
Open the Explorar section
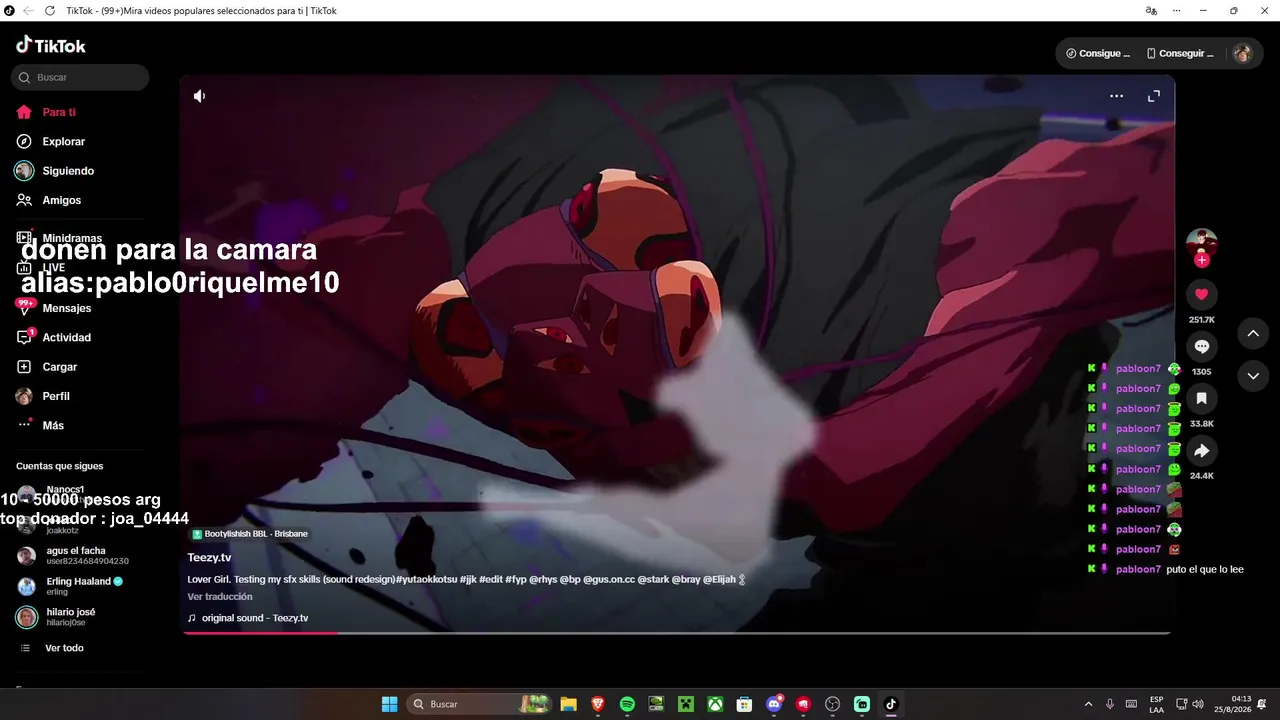(63, 142)
